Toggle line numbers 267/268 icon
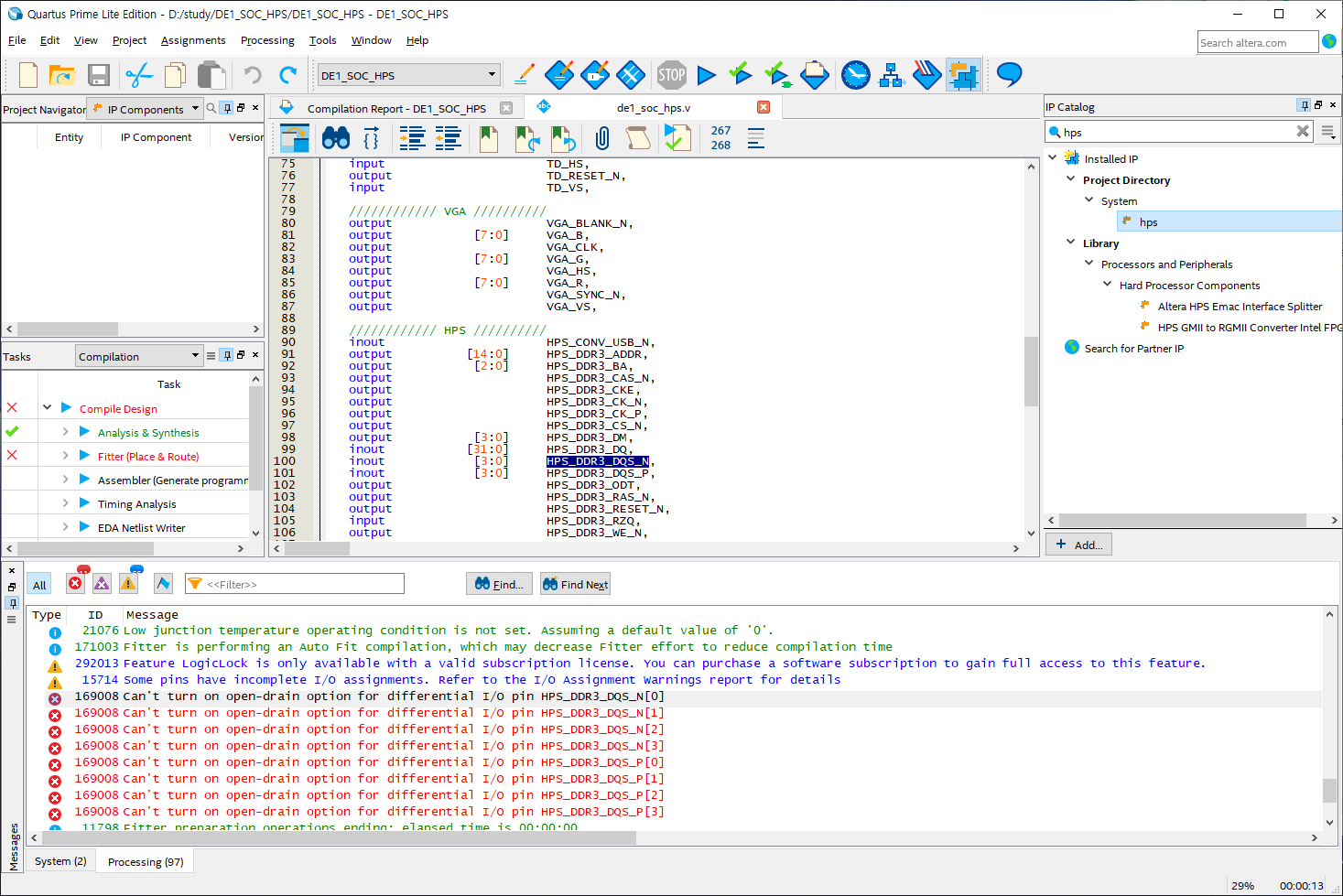Viewport: 1343px width, 896px height. (721, 138)
